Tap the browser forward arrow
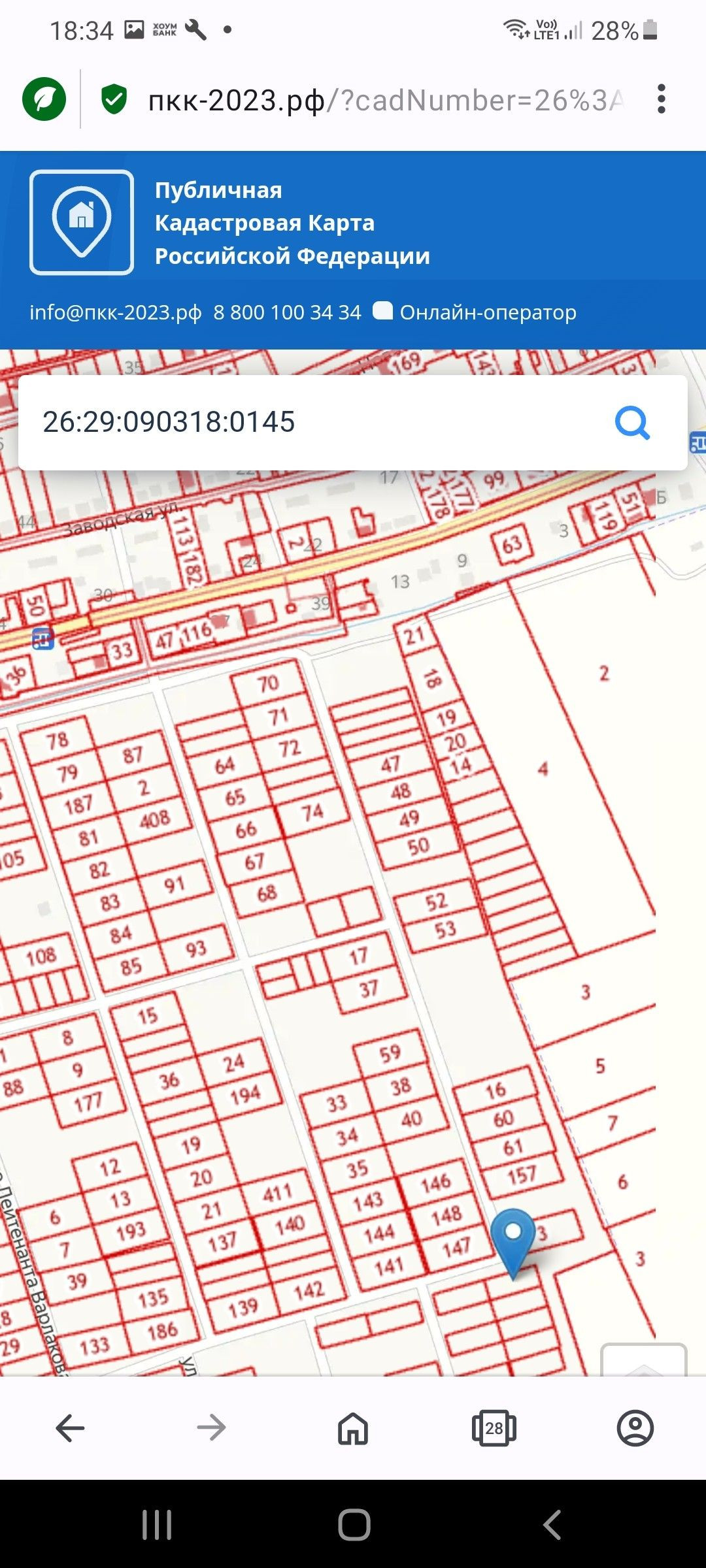This screenshot has width=706, height=1568. [x=211, y=1428]
